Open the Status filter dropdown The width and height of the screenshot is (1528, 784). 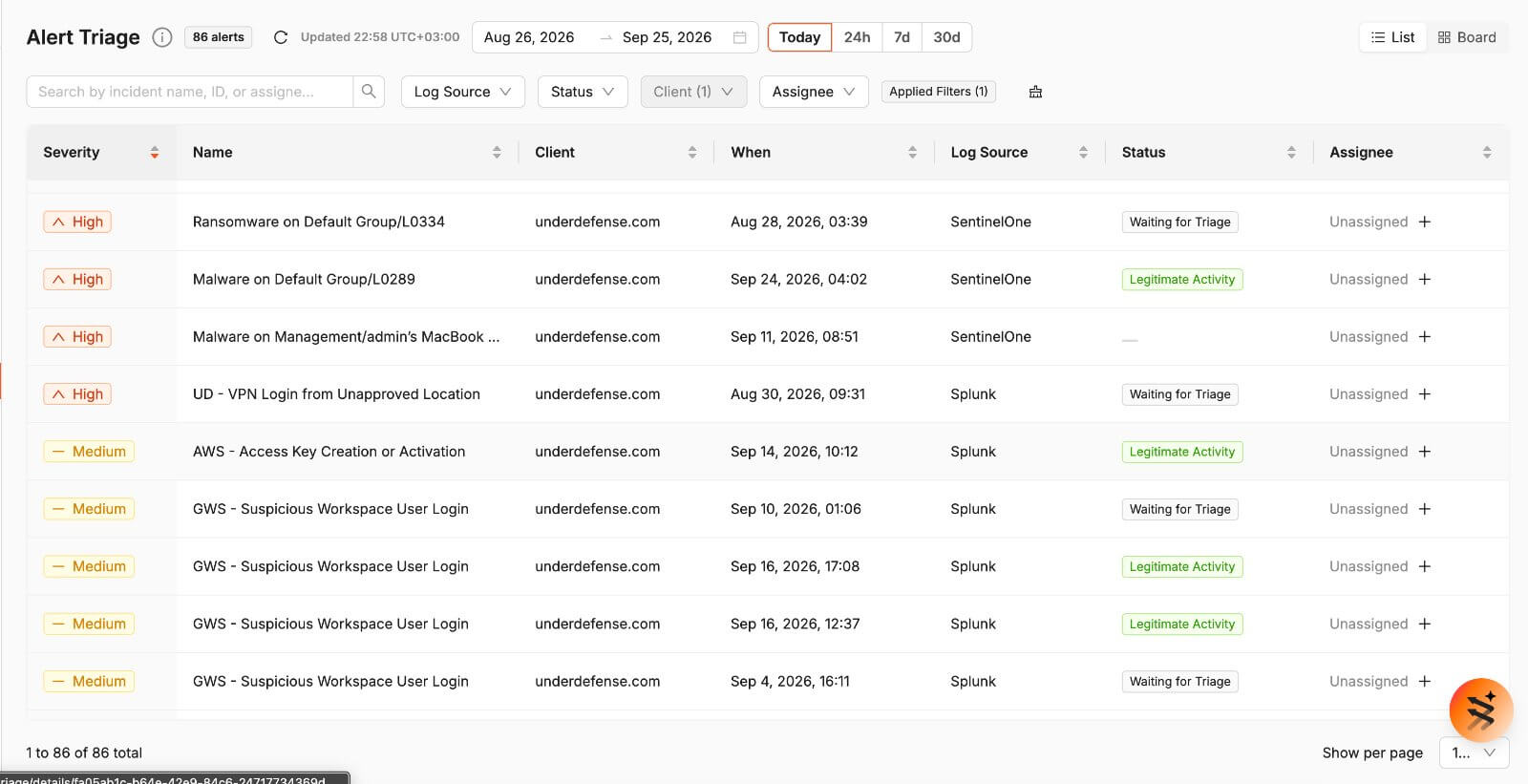583,92
